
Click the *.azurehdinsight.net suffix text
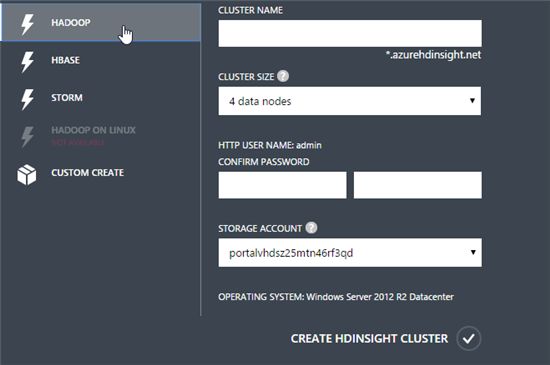pos(433,55)
